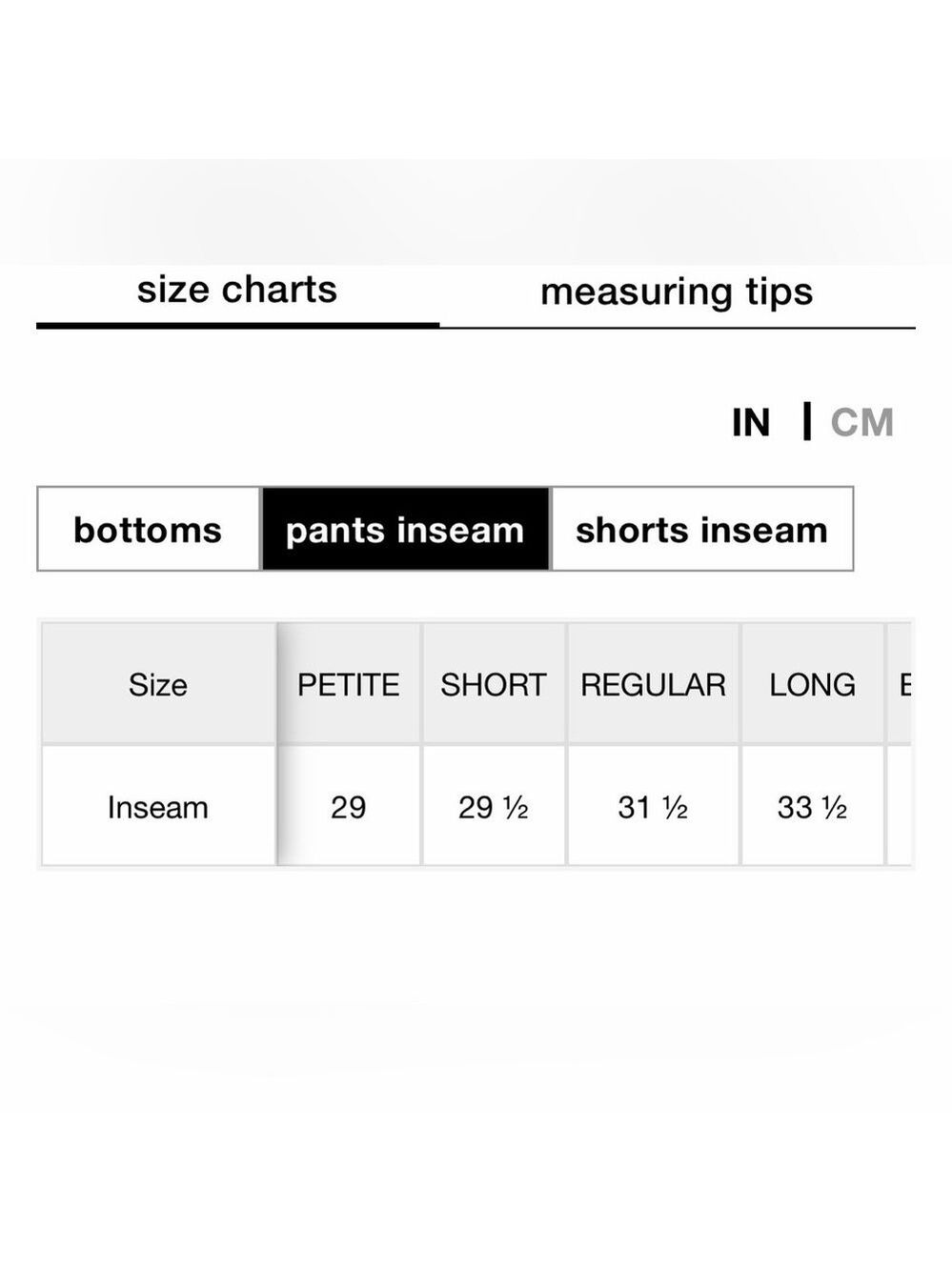Click the 31 ½ inseam value
Screen dimensions: 952x1270
click(653, 807)
